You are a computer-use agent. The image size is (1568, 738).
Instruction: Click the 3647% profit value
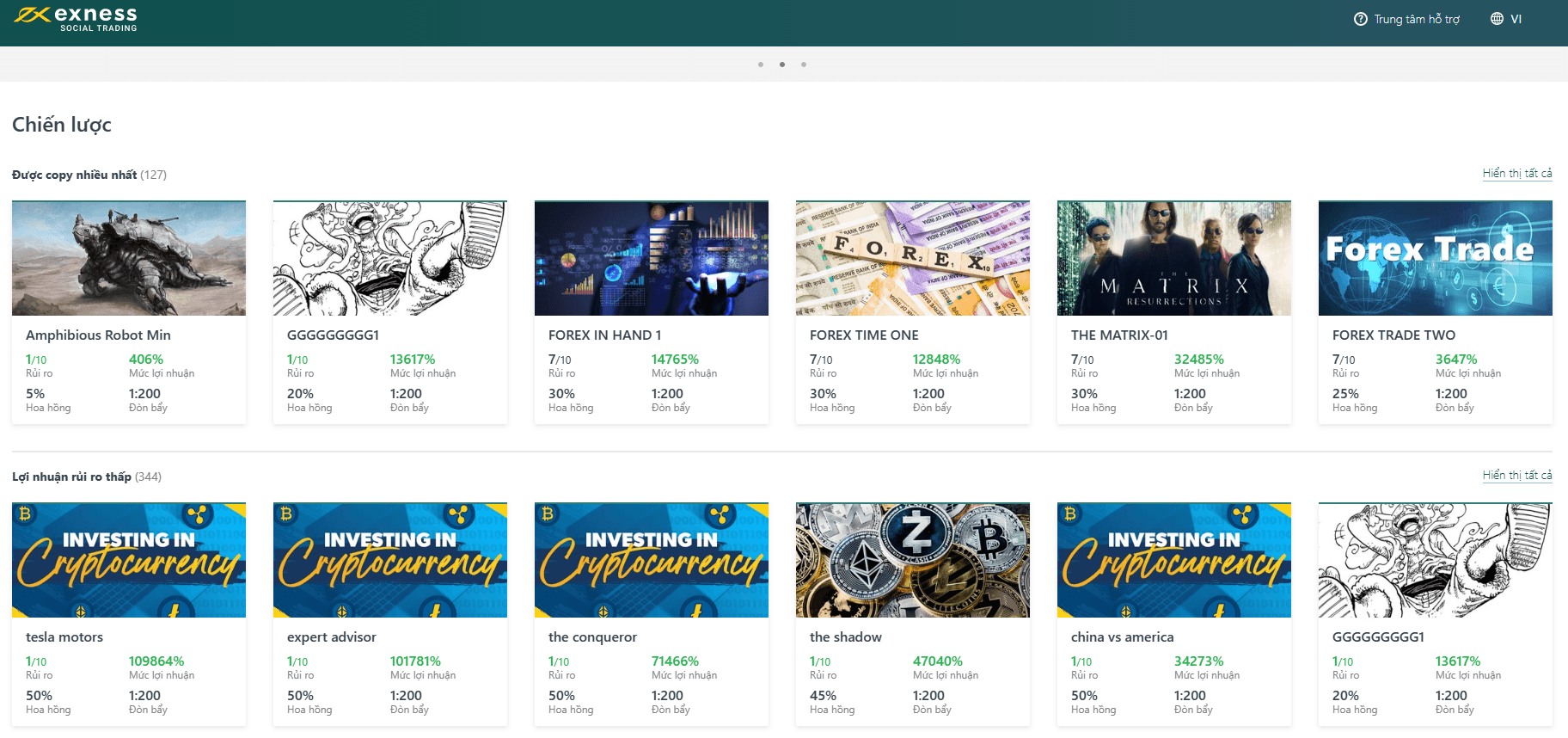click(1456, 359)
